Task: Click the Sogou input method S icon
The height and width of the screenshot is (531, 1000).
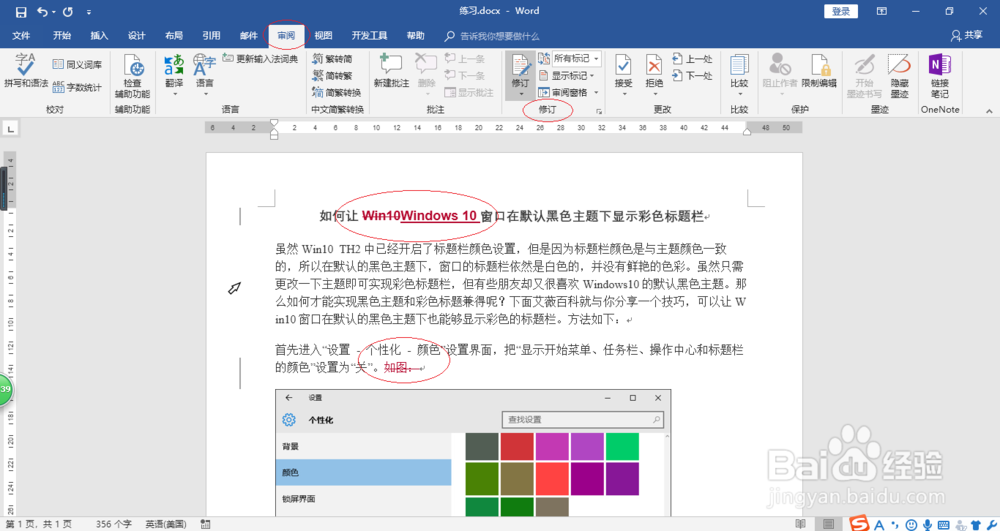Action: tap(860, 524)
